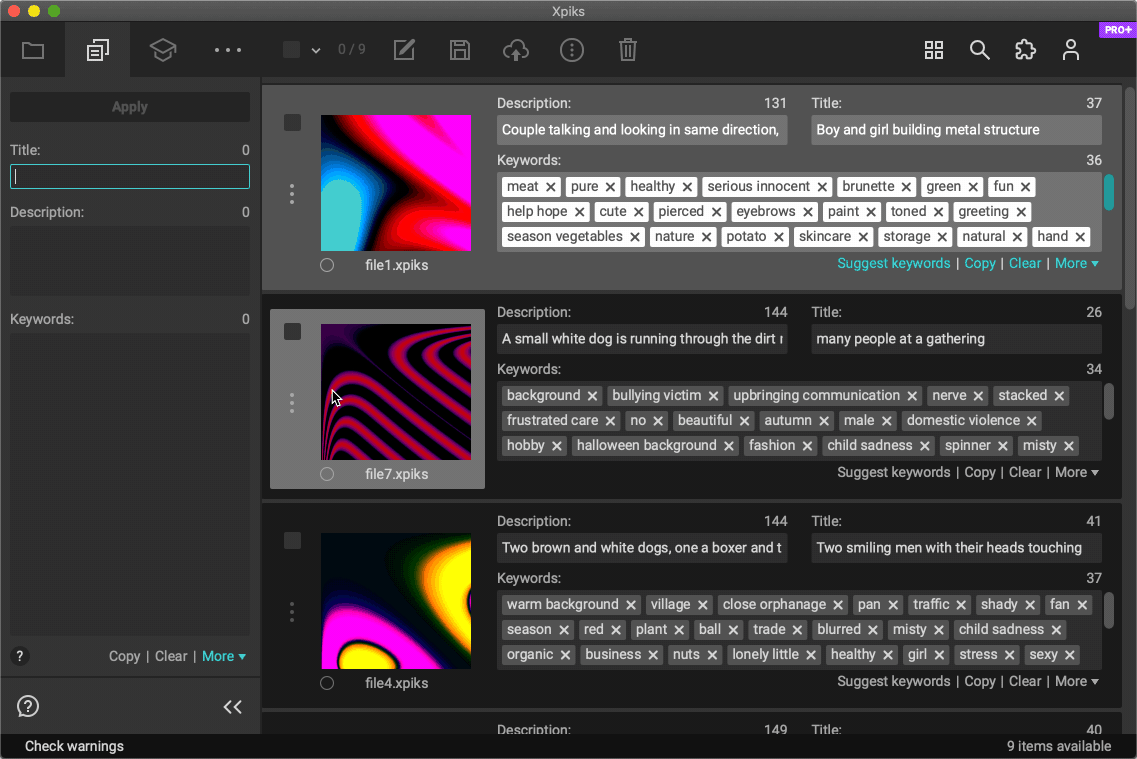Open the grid view layout icon
Image resolution: width=1137 pixels, height=759 pixels.
[x=934, y=50]
